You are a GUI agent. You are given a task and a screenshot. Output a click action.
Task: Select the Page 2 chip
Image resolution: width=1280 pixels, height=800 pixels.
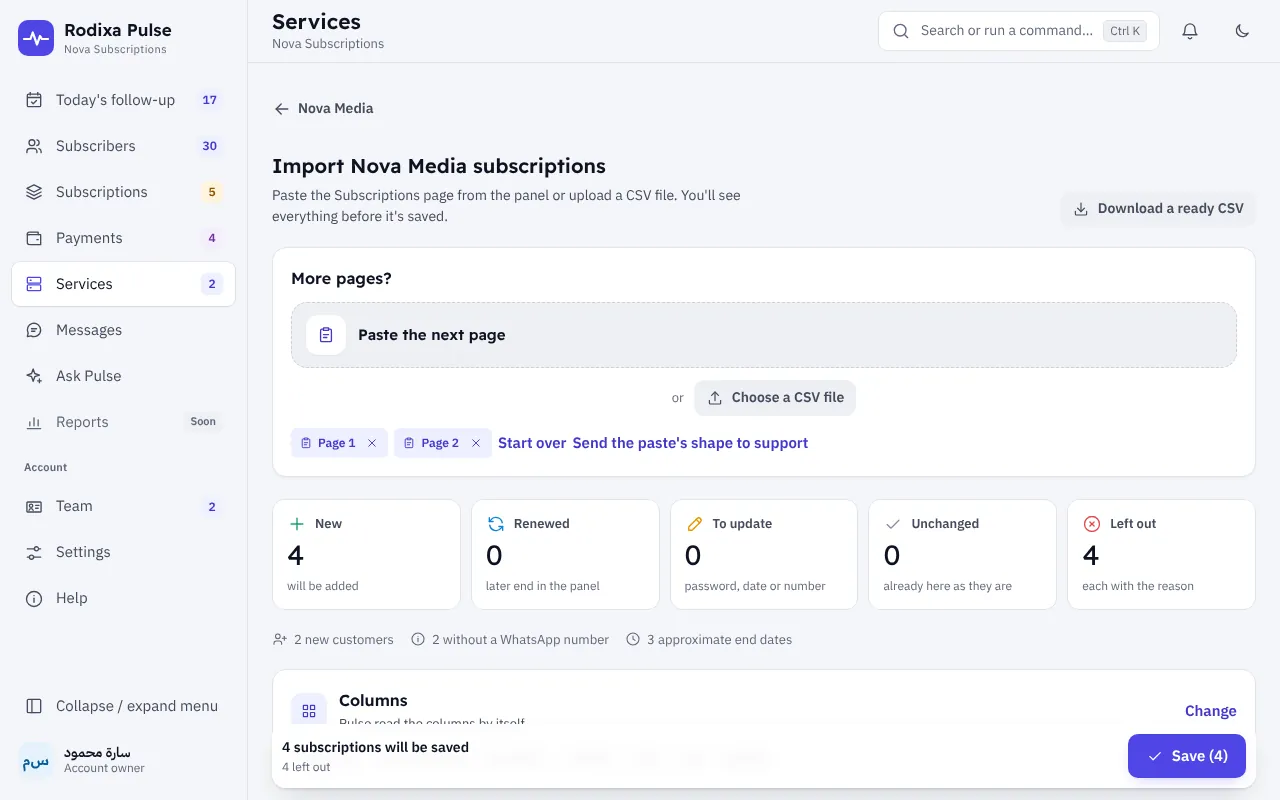tap(443, 443)
